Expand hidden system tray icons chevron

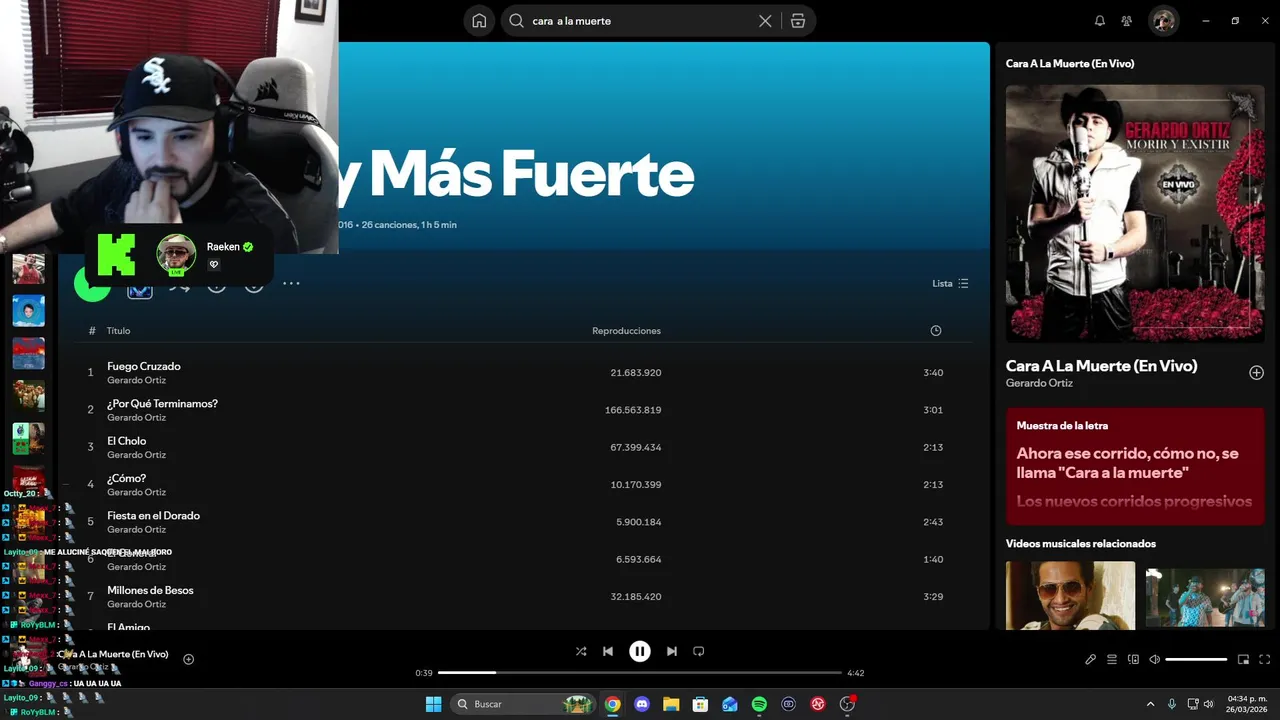point(1150,704)
